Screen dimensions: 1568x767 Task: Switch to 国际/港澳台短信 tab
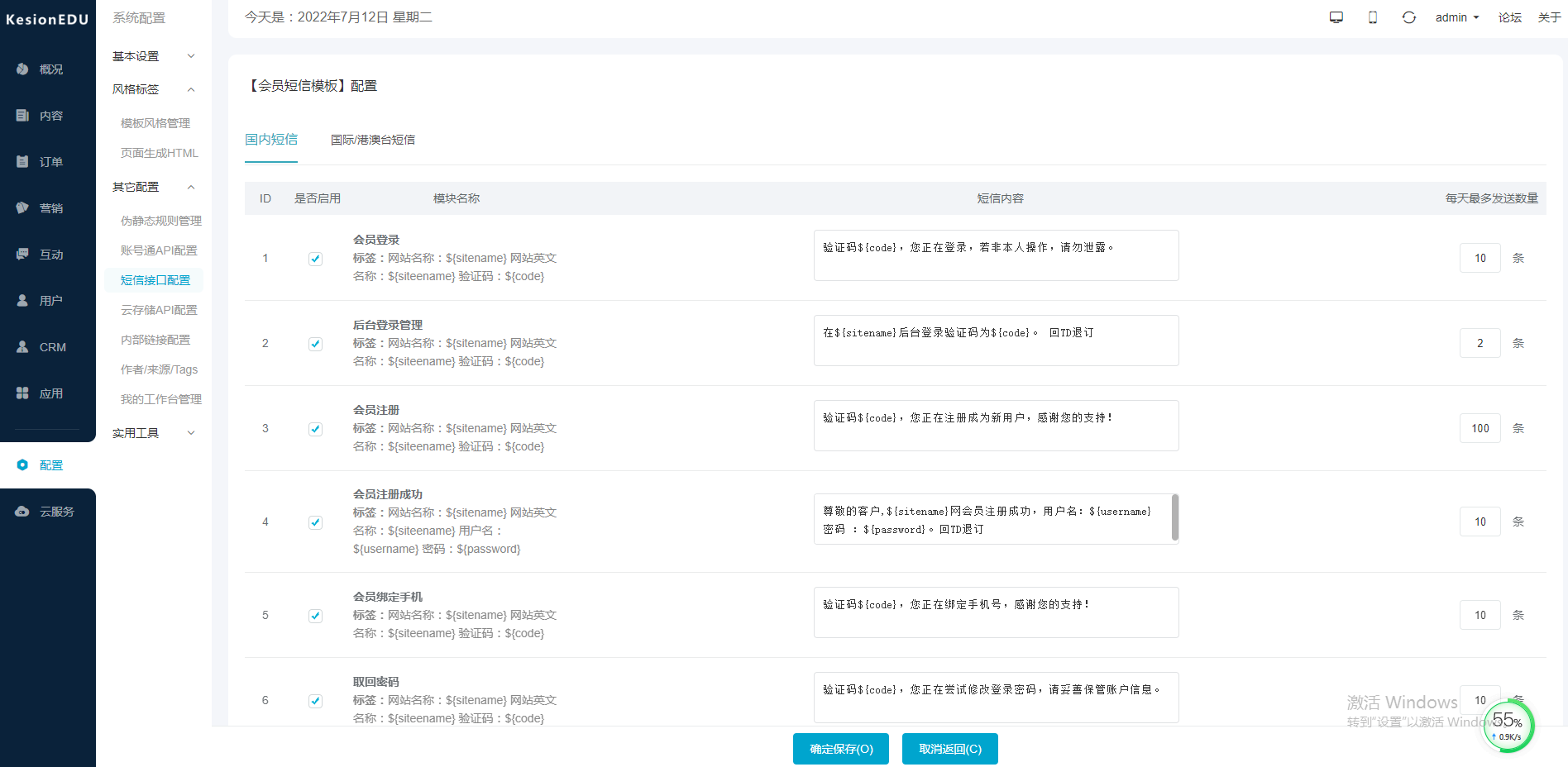(x=372, y=140)
